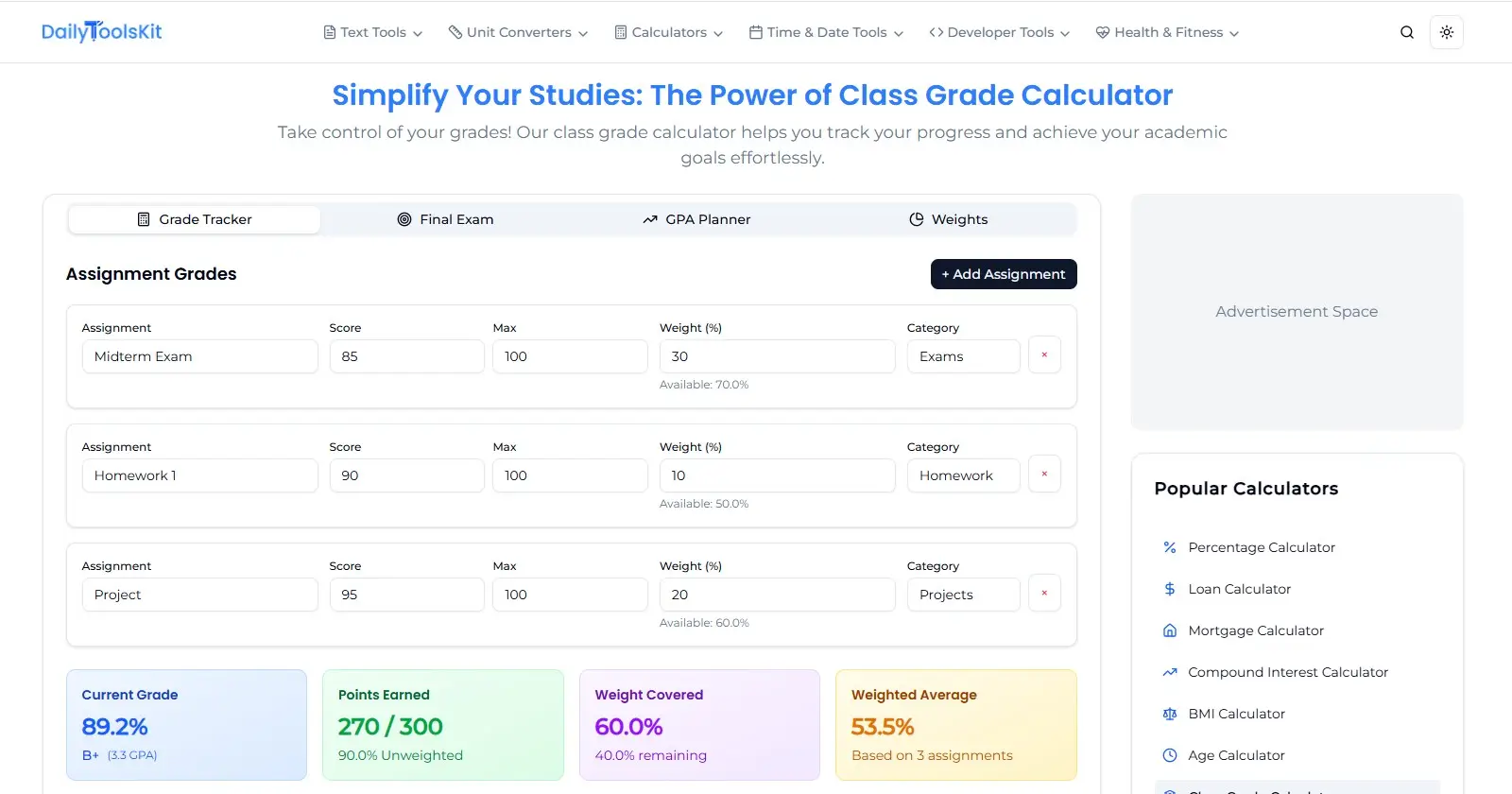Screen dimensions: 1512x794
Task: Click the Mortgage Calculator house icon
Action: pos(1170,630)
